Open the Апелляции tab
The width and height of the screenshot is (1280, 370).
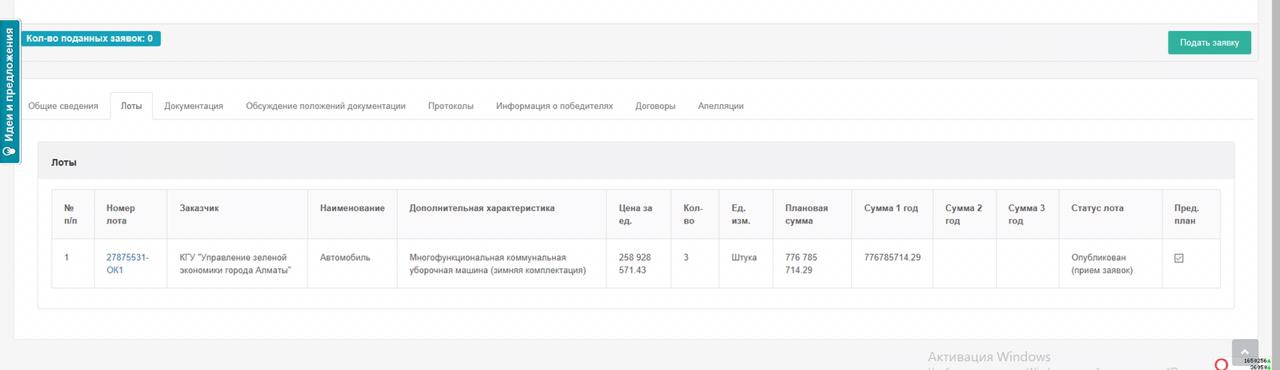point(721,106)
